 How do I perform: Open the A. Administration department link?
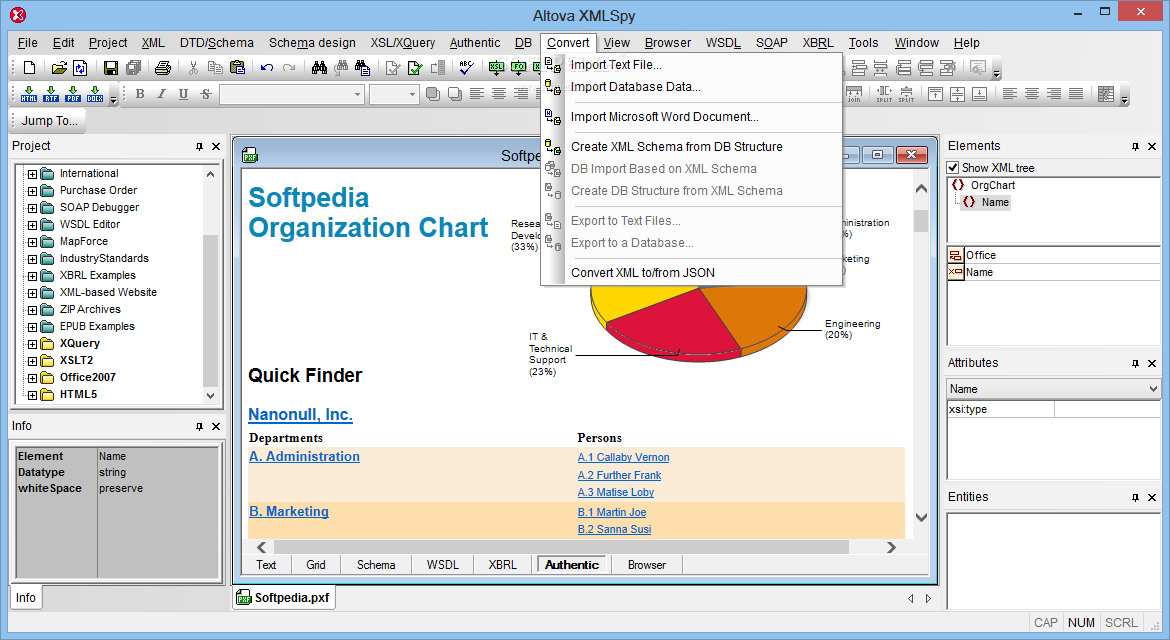304,457
